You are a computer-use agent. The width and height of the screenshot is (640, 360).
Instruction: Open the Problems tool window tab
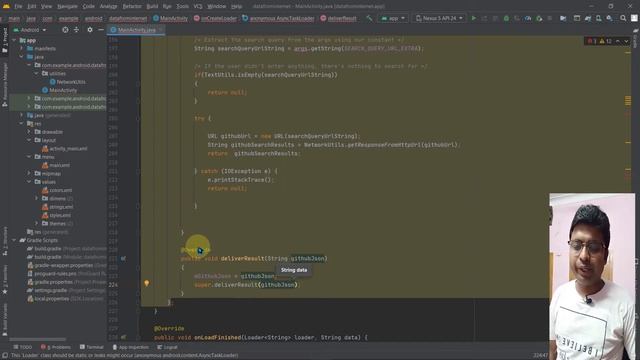pos(56,347)
